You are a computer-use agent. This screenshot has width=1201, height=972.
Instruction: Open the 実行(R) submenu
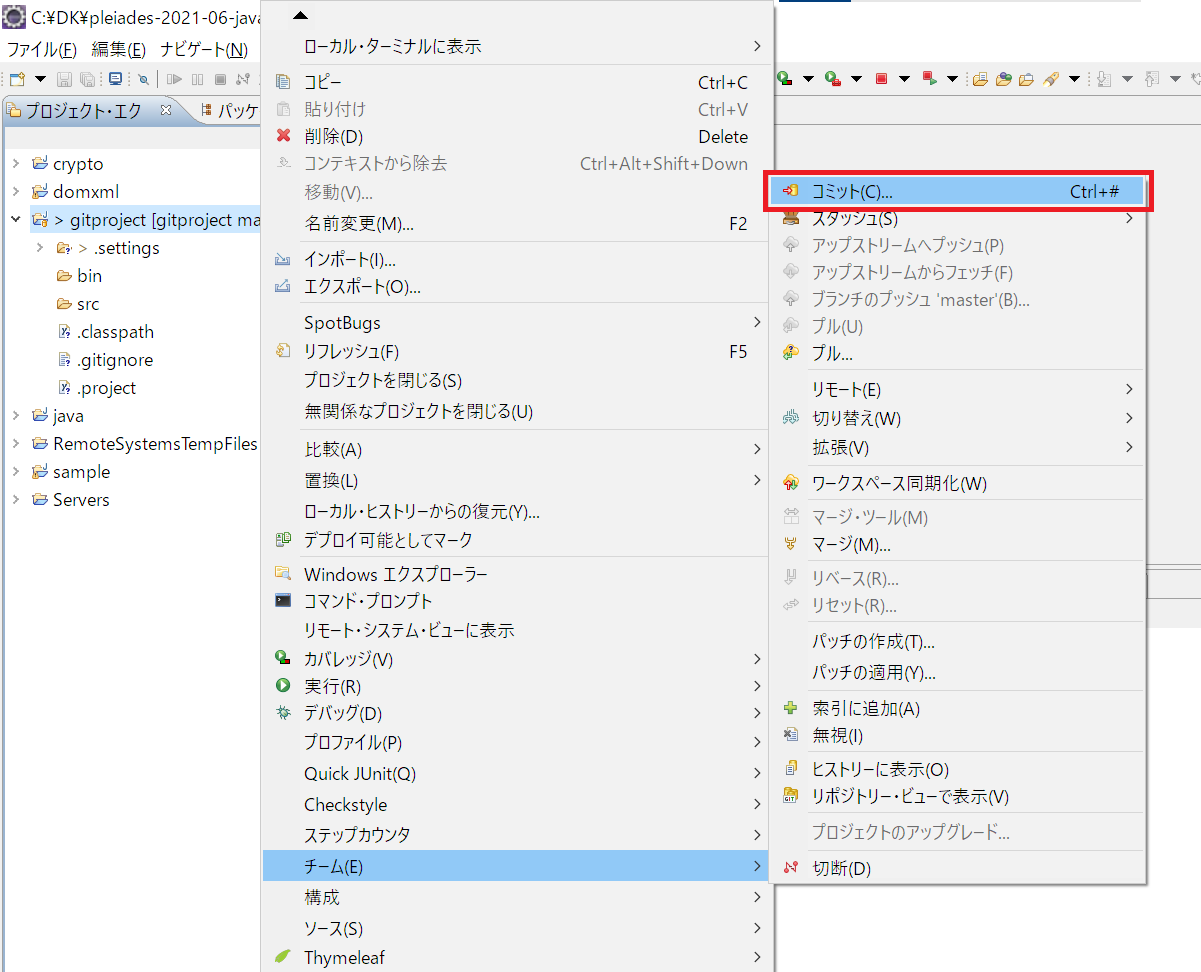(x=515, y=686)
